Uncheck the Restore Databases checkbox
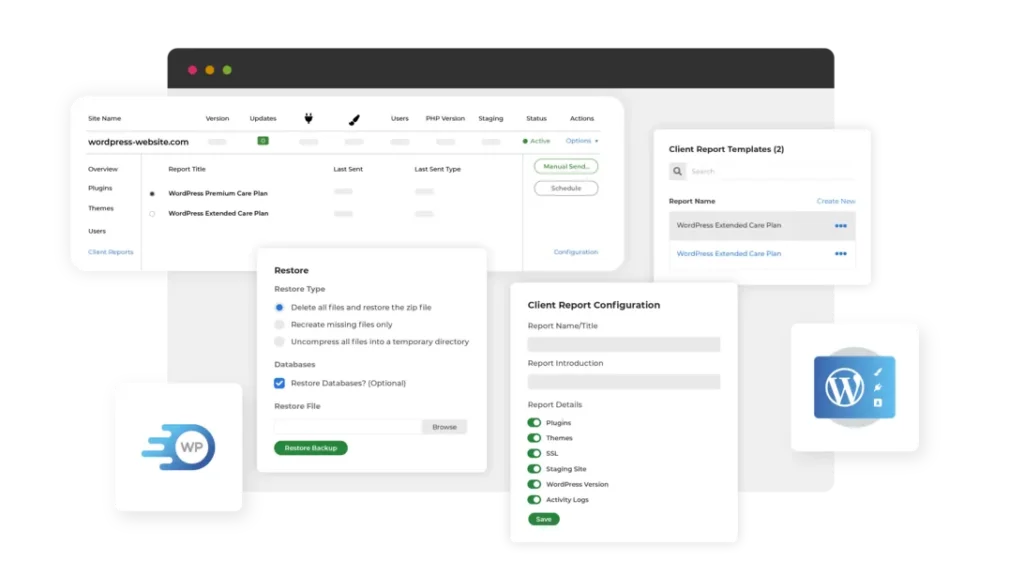 [280, 383]
